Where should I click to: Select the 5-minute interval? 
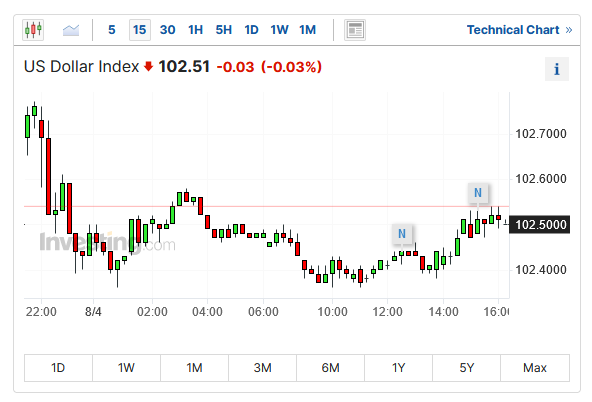pos(111,30)
